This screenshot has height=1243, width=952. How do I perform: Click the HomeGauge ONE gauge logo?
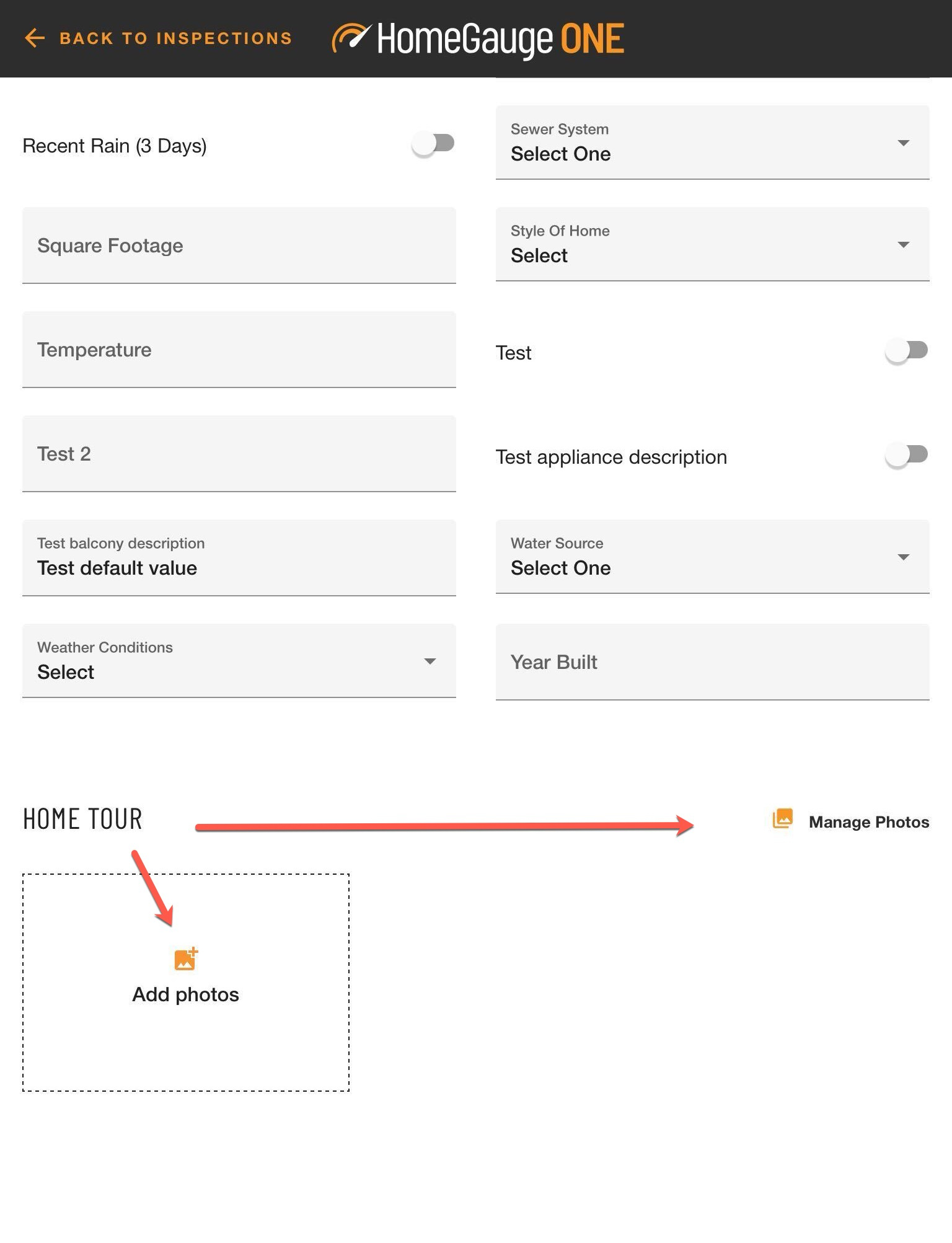351,38
